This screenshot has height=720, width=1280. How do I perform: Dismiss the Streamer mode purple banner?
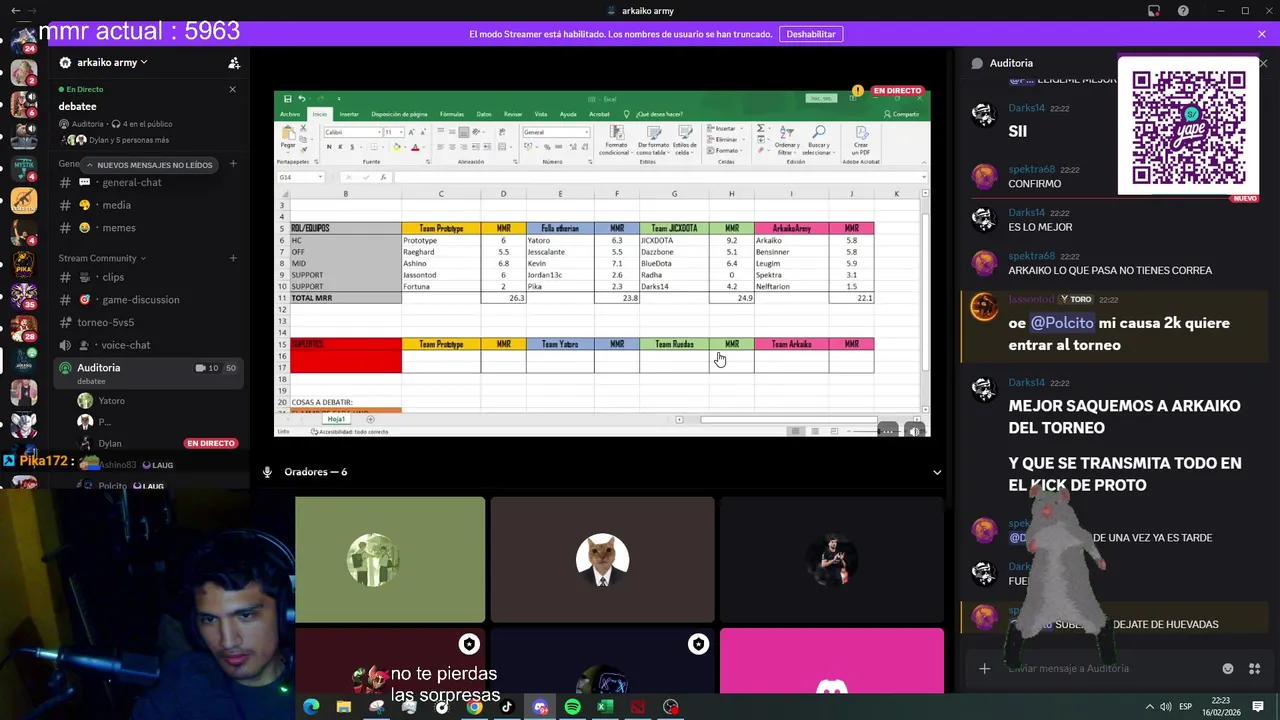(x=1262, y=34)
